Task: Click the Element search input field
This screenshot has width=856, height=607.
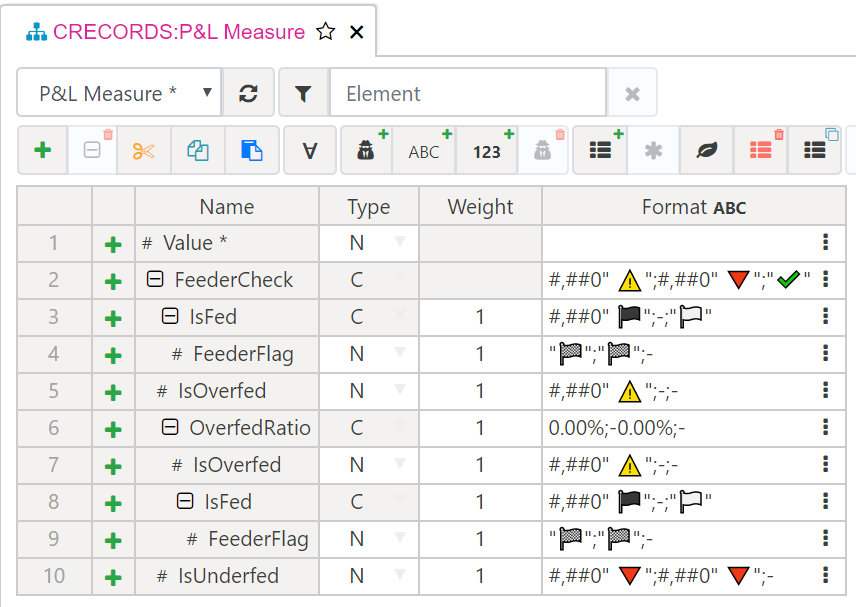Action: pos(467,94)
